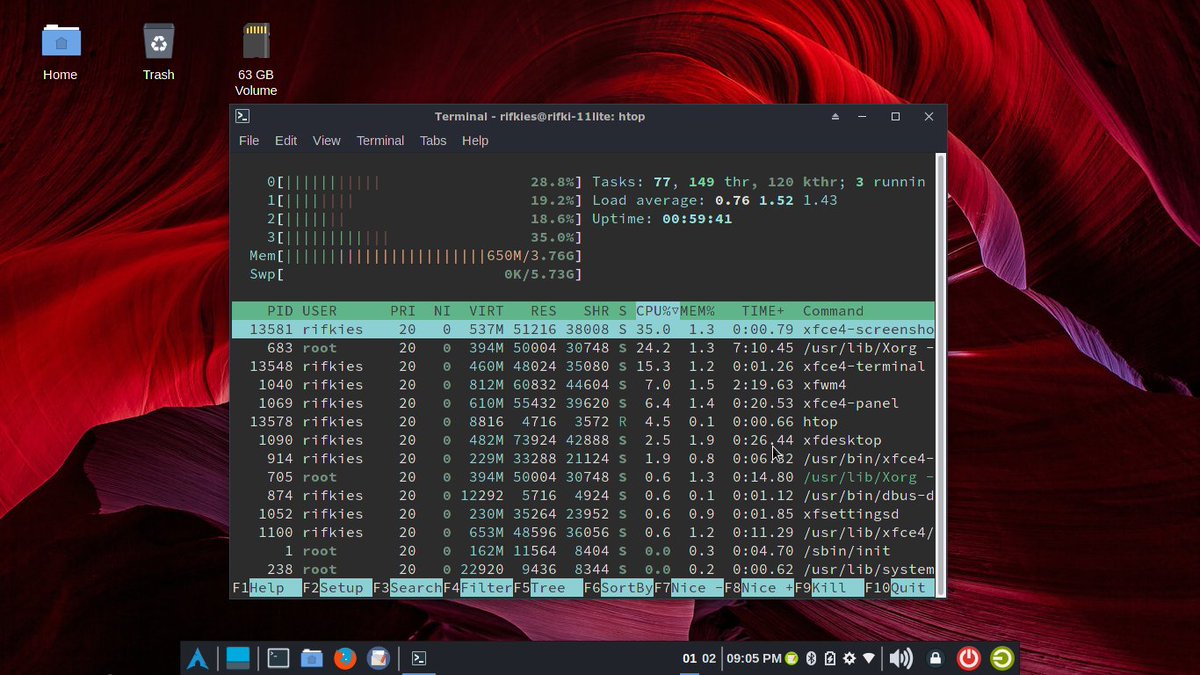Switch to workspace 02
The width and height of the screenshot is (1200, 675).
click(709, 658)
